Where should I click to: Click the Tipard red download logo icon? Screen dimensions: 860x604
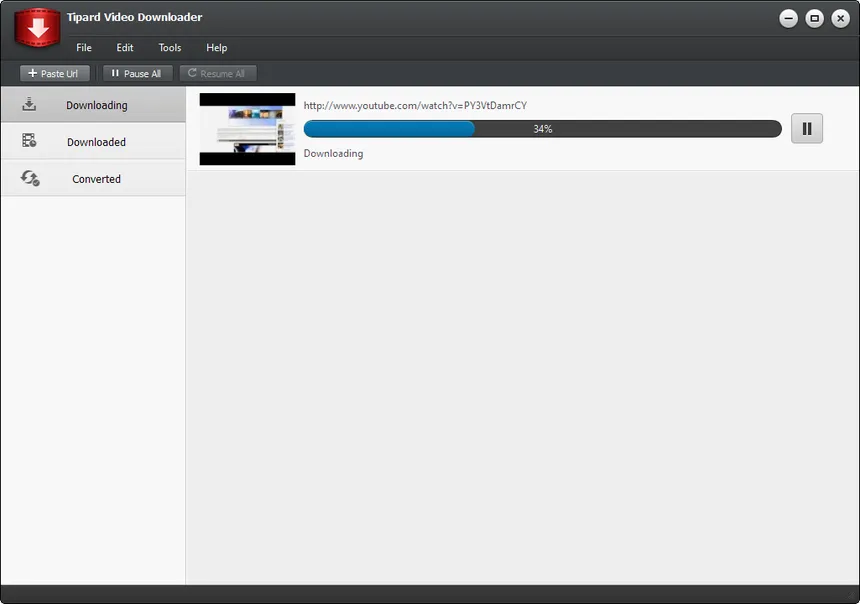point(37,27)
